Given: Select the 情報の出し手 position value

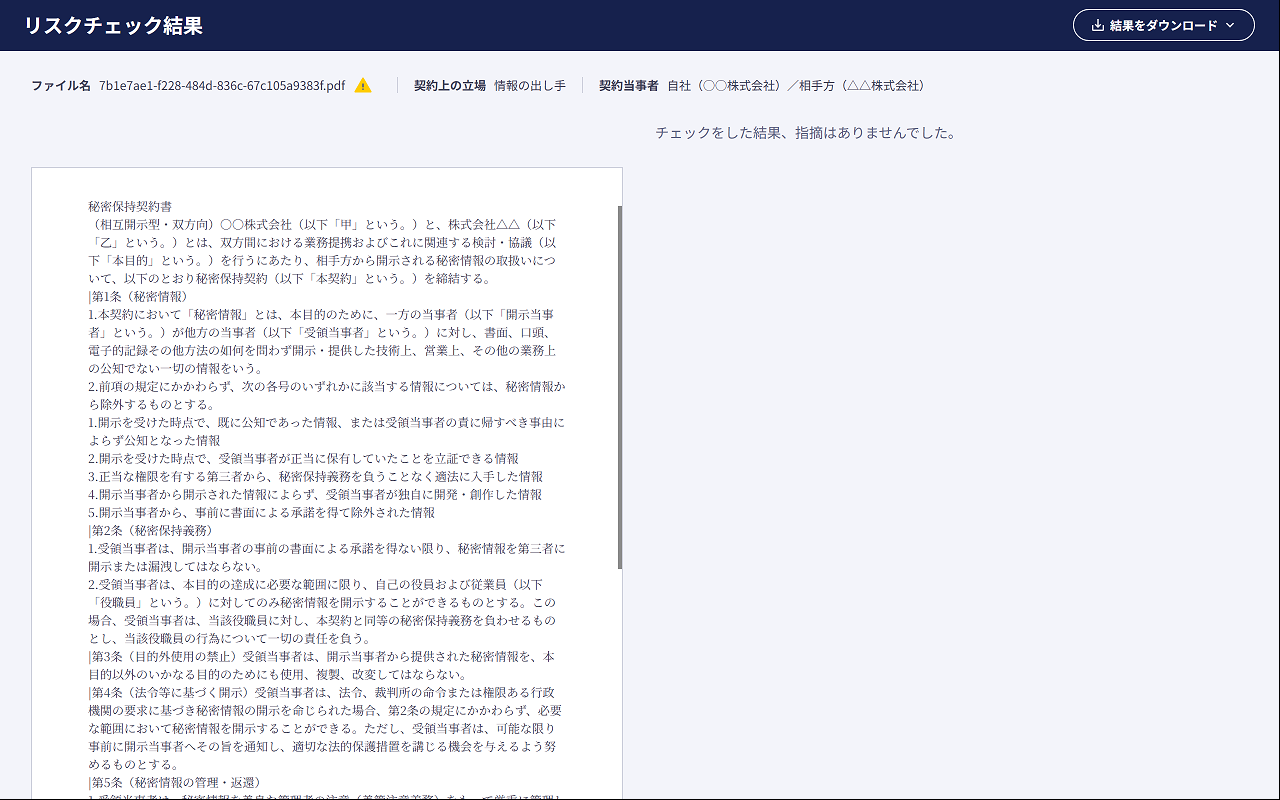Looking at the screenshot, I should coord(530,86).
